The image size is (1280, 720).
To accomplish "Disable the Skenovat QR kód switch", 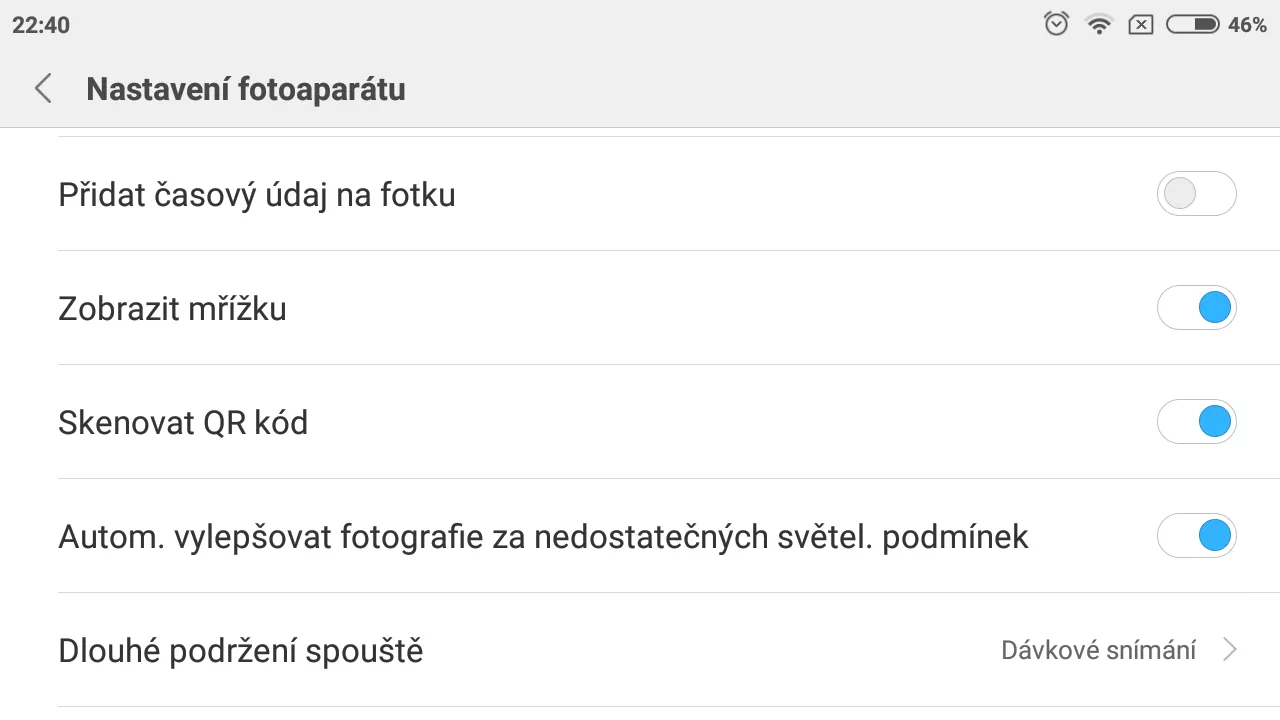I will pos(1197,422).
